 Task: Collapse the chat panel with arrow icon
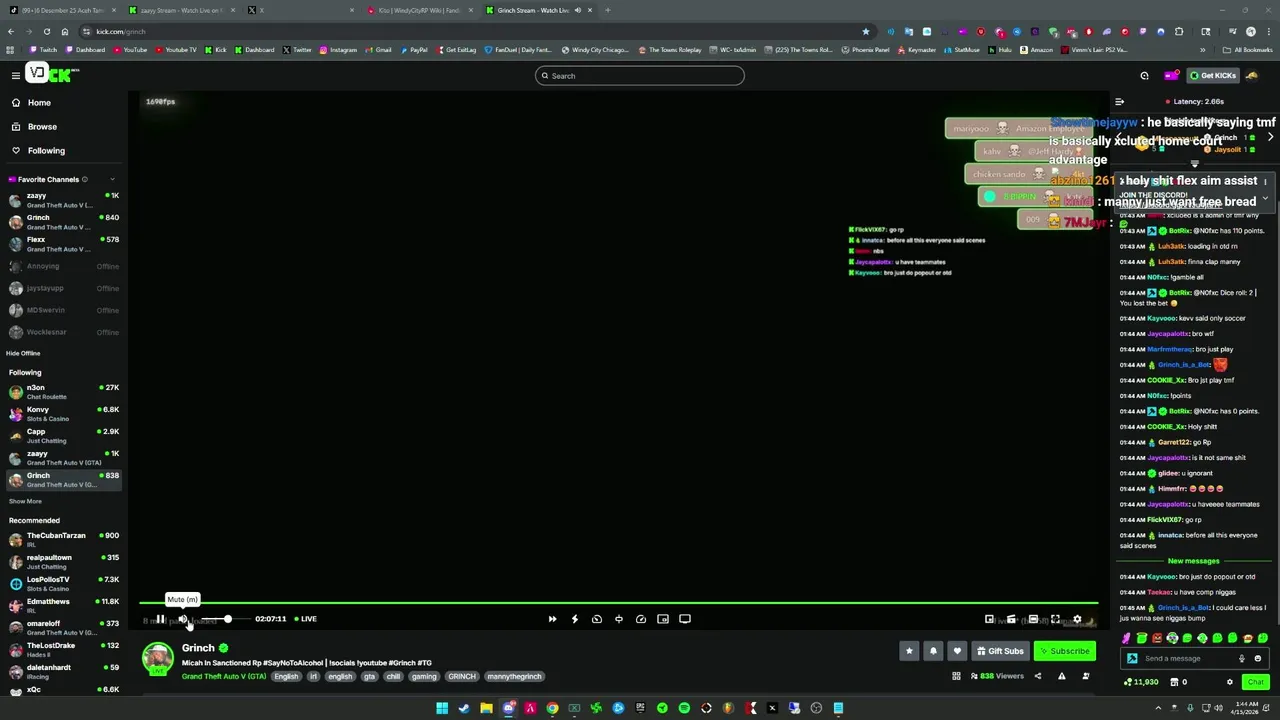pyautogui.click(x=1120, y=102)
